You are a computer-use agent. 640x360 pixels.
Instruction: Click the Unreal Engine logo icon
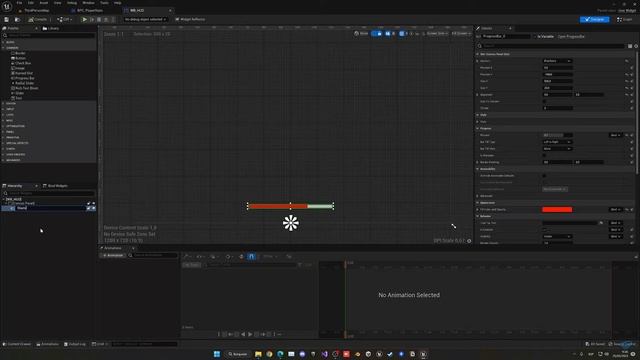pyautogui.click(x=7, y=6)
